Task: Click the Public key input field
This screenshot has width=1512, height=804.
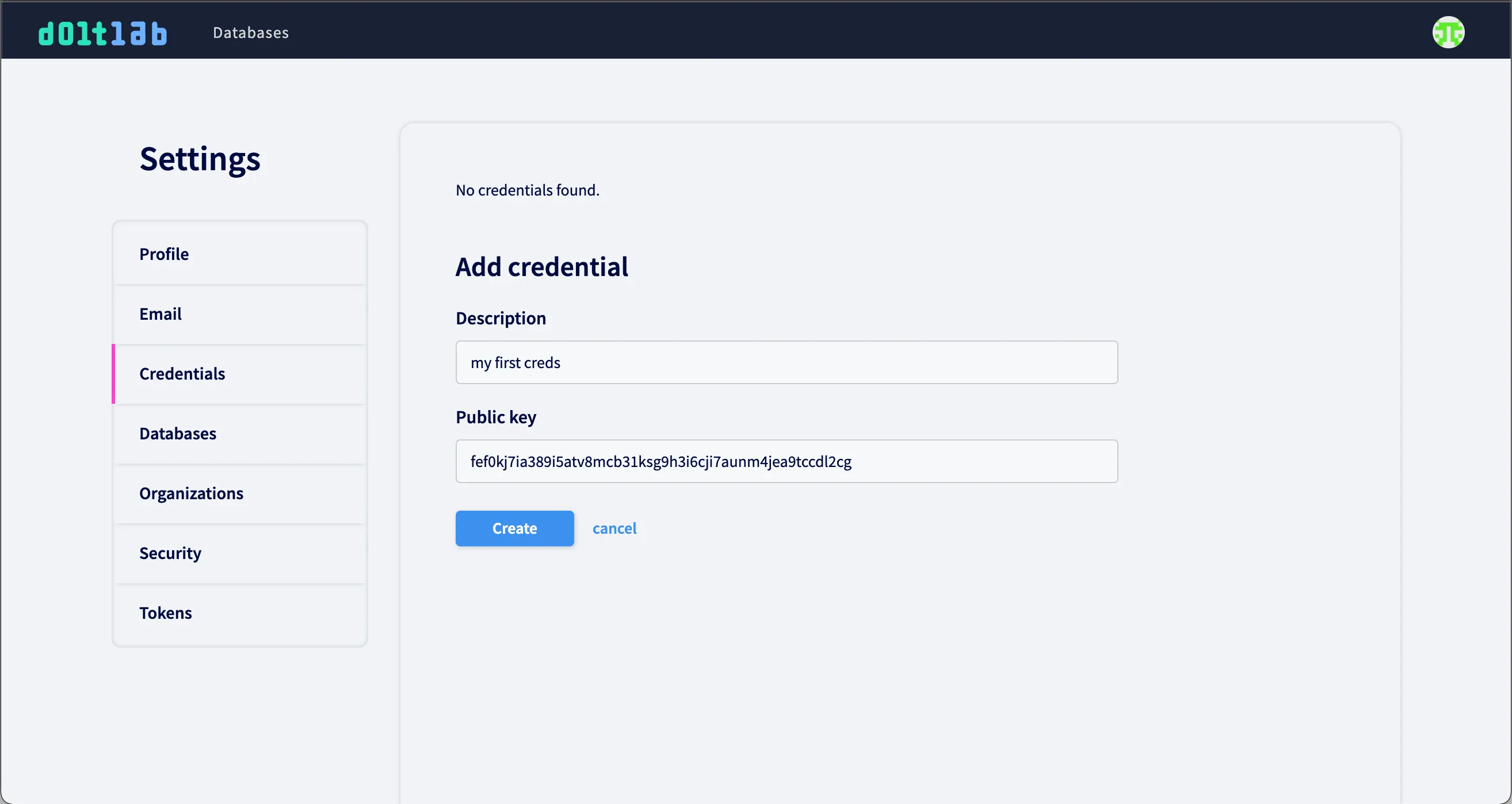Action: tap(786, 461)
